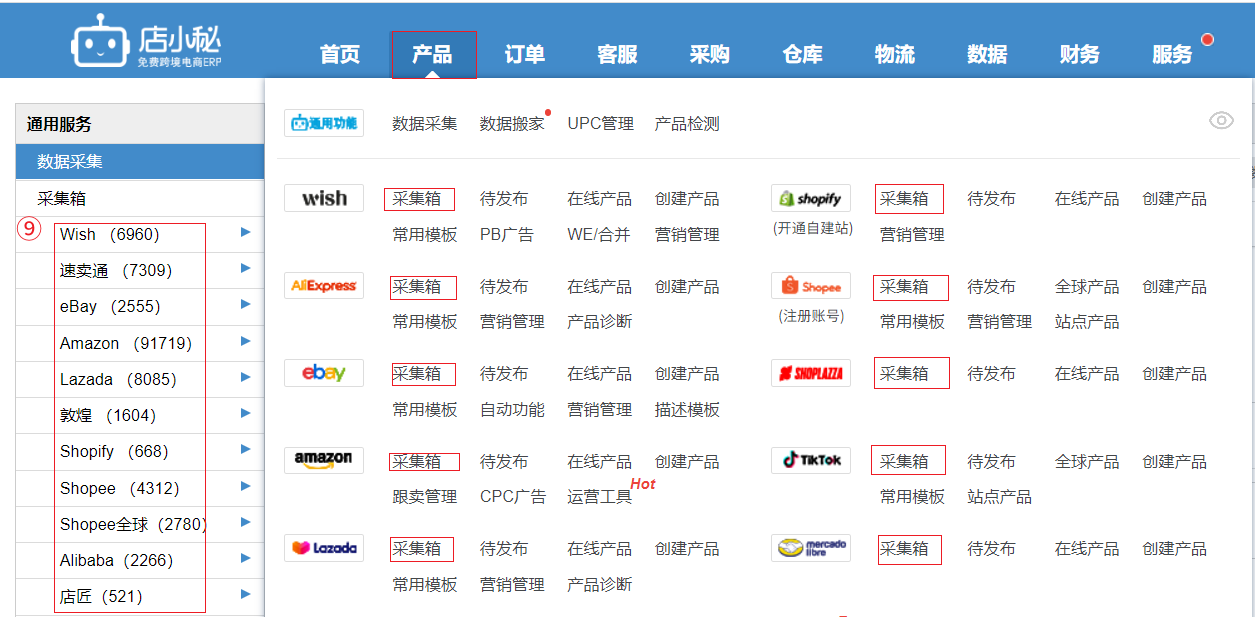Click the TikTok platform logo
Image resolution: width=1255 pixels, height=617 pixels.
(811, 460)
